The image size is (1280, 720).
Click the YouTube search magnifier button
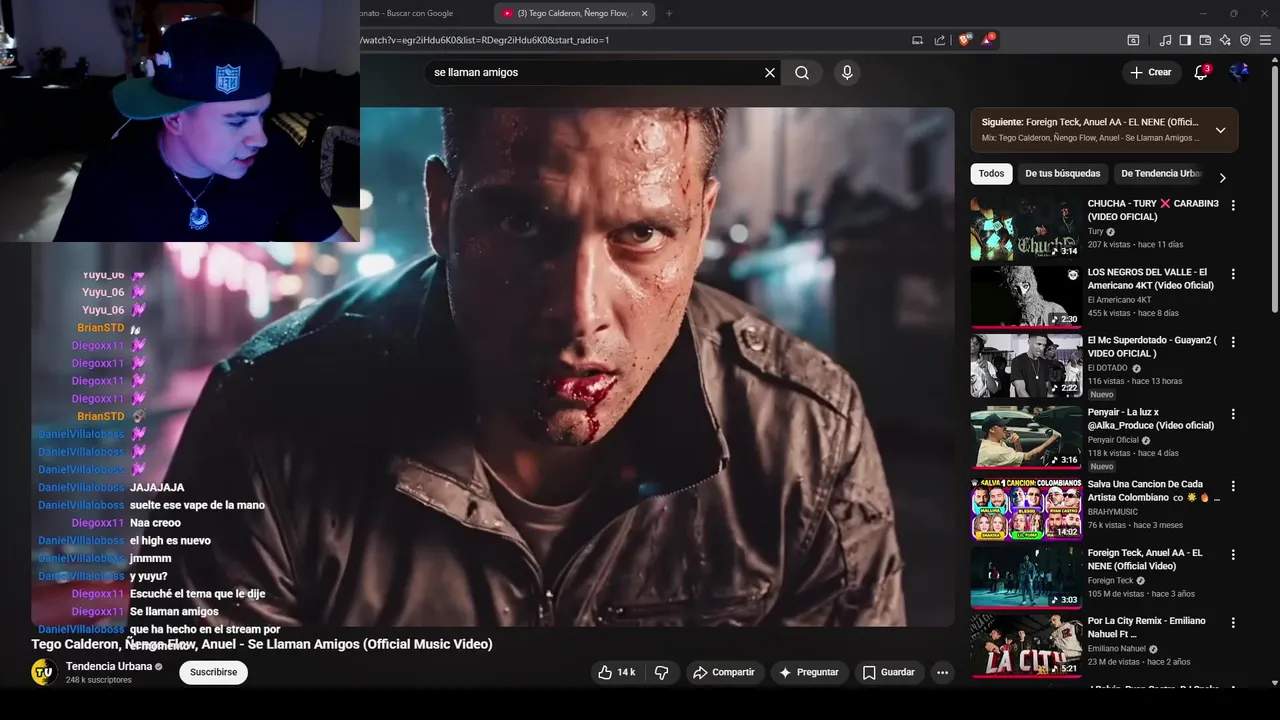(x=802, y=72)
